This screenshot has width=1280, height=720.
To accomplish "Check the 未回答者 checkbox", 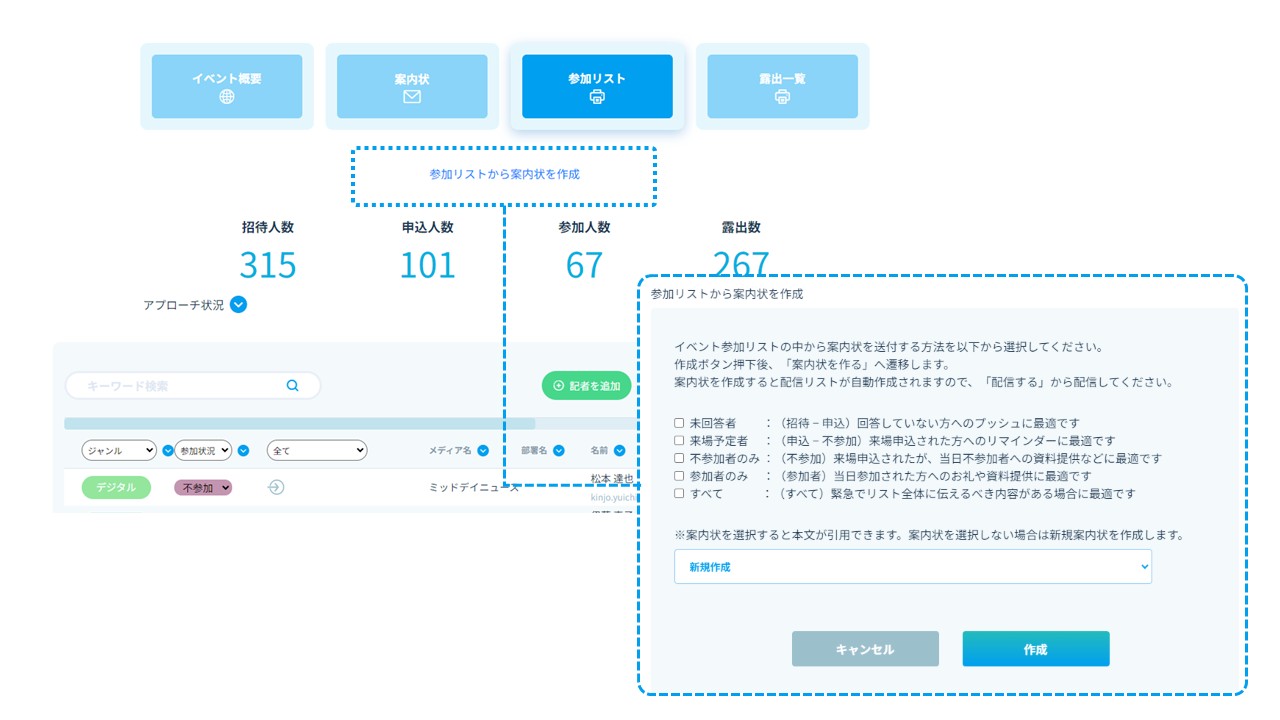I will [679, 423].
